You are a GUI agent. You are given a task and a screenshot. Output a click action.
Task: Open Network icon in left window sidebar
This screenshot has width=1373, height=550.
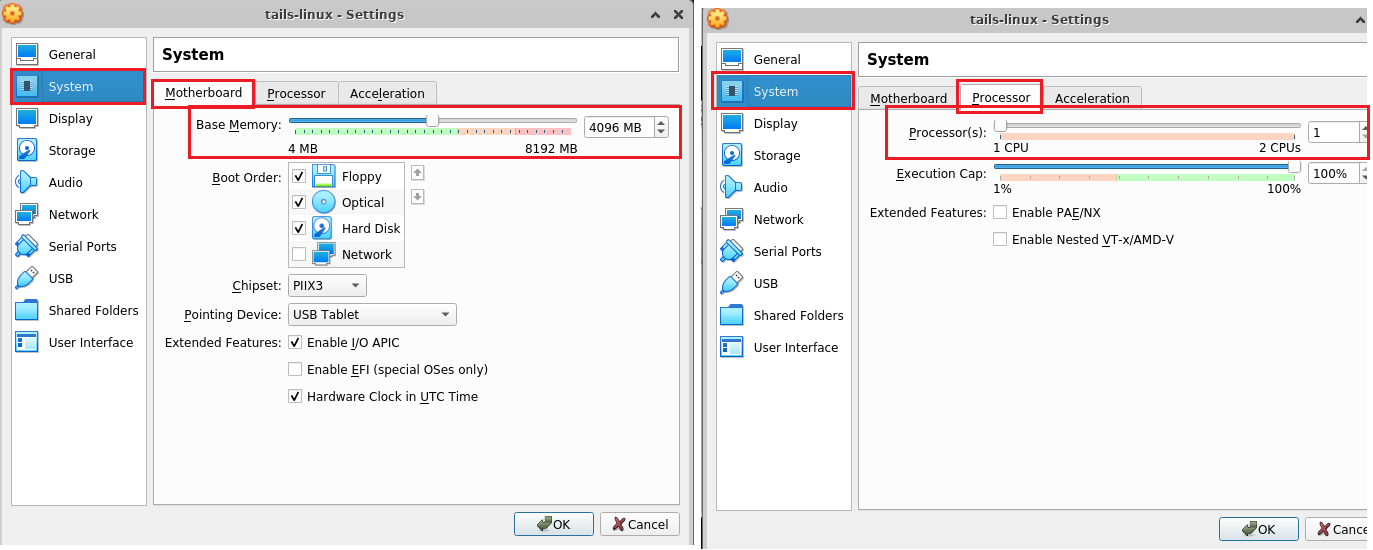(28, 214)
